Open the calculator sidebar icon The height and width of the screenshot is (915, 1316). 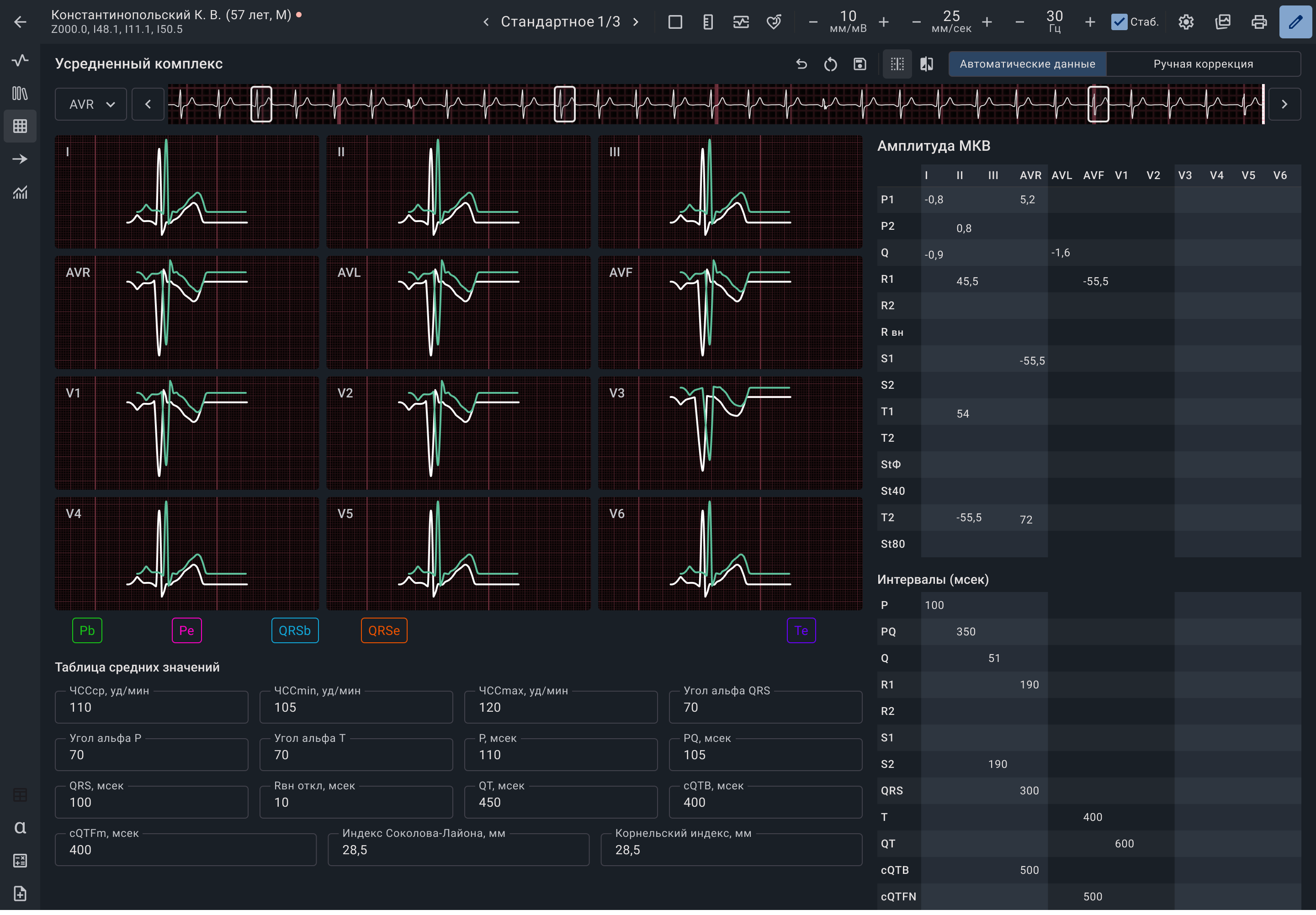[20, 860]
